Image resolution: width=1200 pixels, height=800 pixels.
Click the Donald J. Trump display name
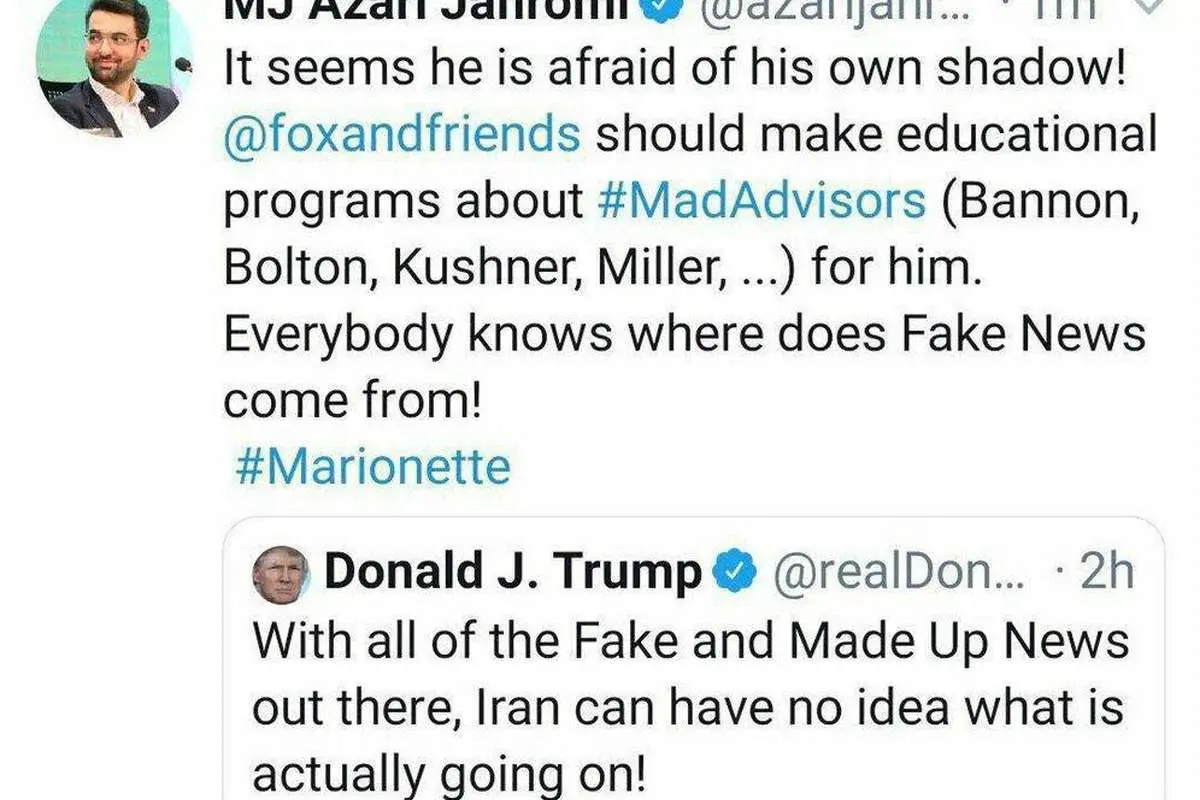tap(513, 573)
